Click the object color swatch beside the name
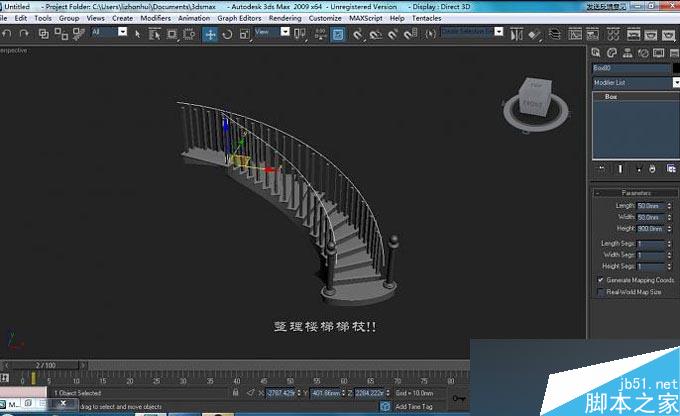Viewport: 680px width, 416px height. [x=676, y=68]
